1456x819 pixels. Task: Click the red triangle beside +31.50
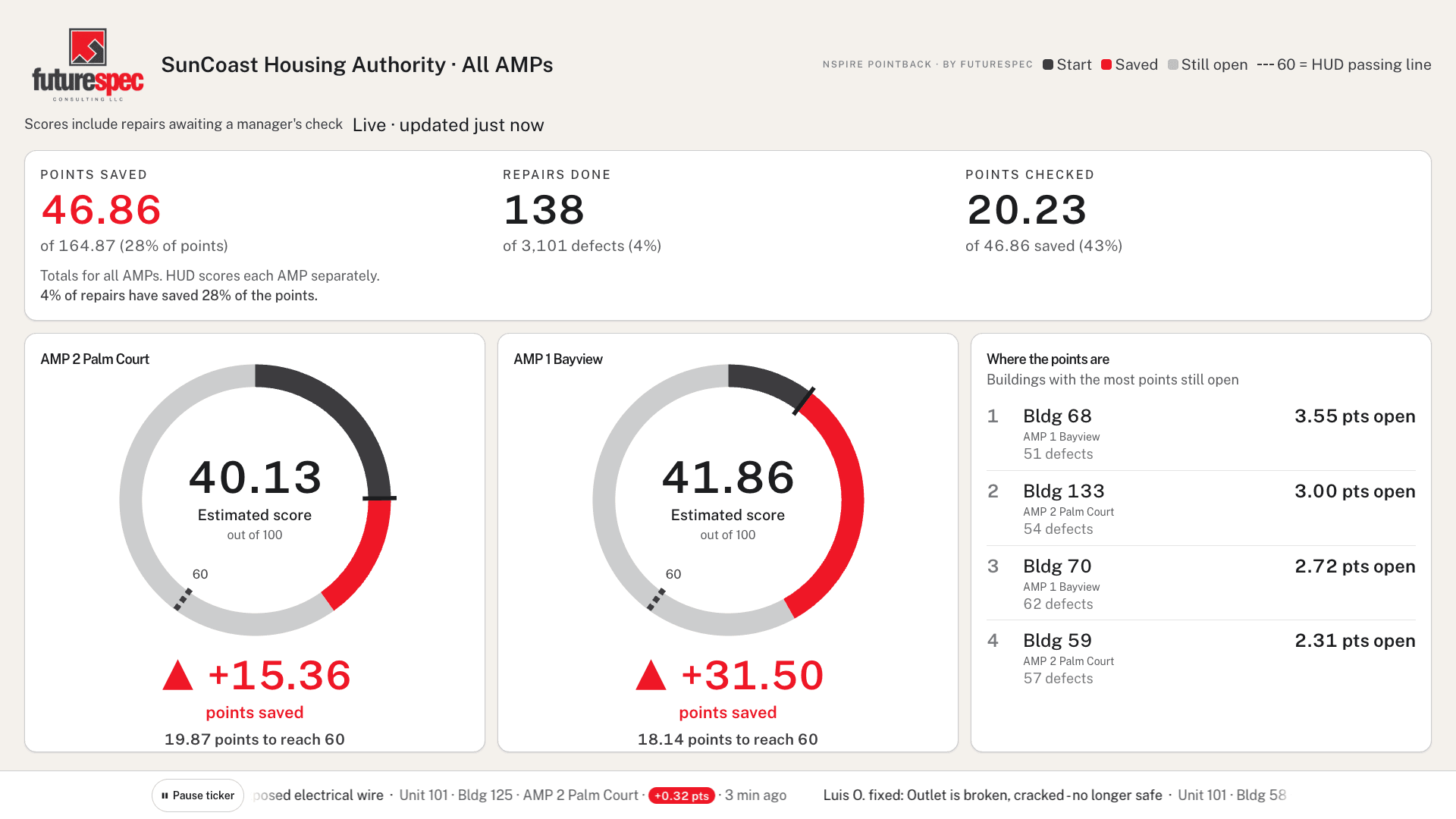(651, 675)
